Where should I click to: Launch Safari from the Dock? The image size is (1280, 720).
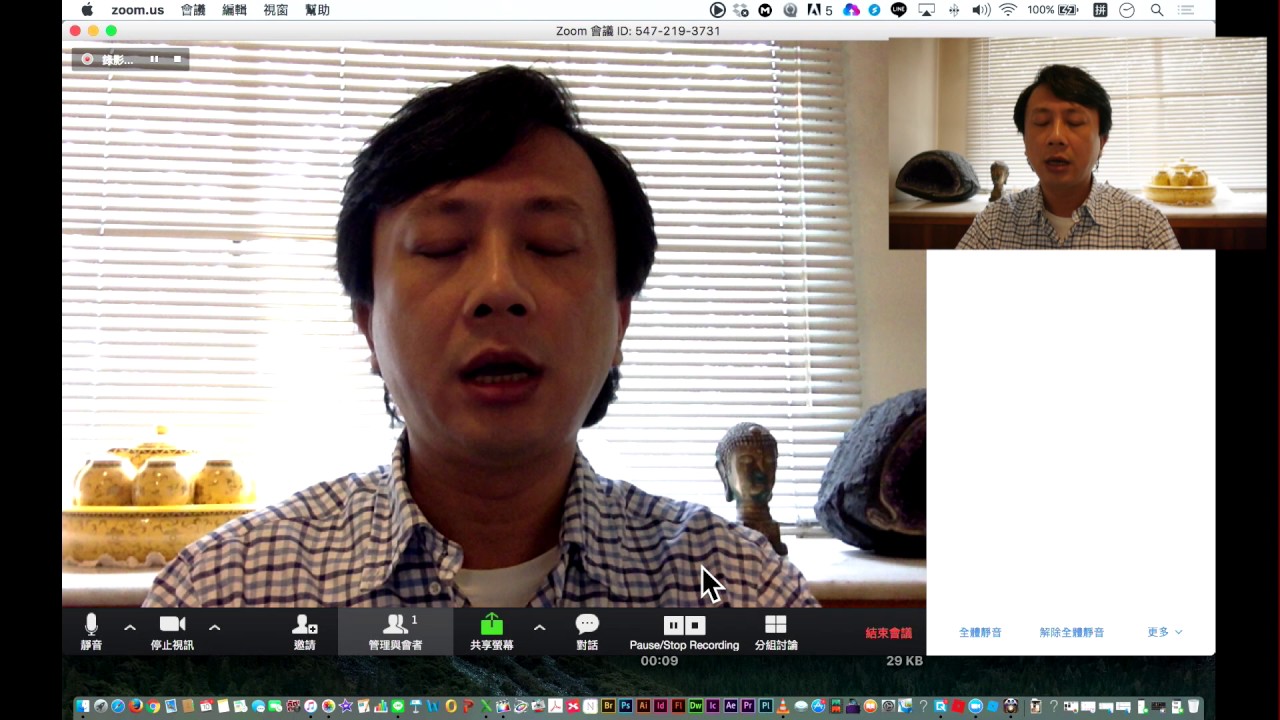118,706
